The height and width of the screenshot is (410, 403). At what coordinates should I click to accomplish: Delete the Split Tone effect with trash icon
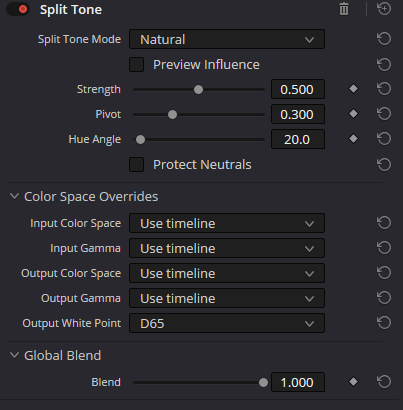[344, 9]
